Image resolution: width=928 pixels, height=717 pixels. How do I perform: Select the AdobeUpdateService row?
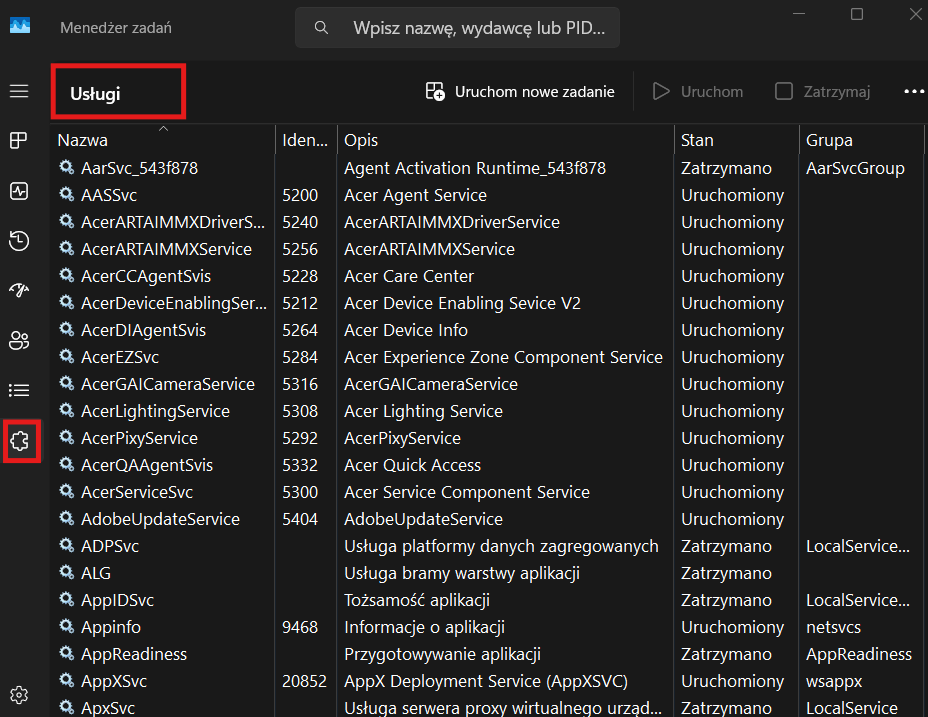(x=160, y=519)
